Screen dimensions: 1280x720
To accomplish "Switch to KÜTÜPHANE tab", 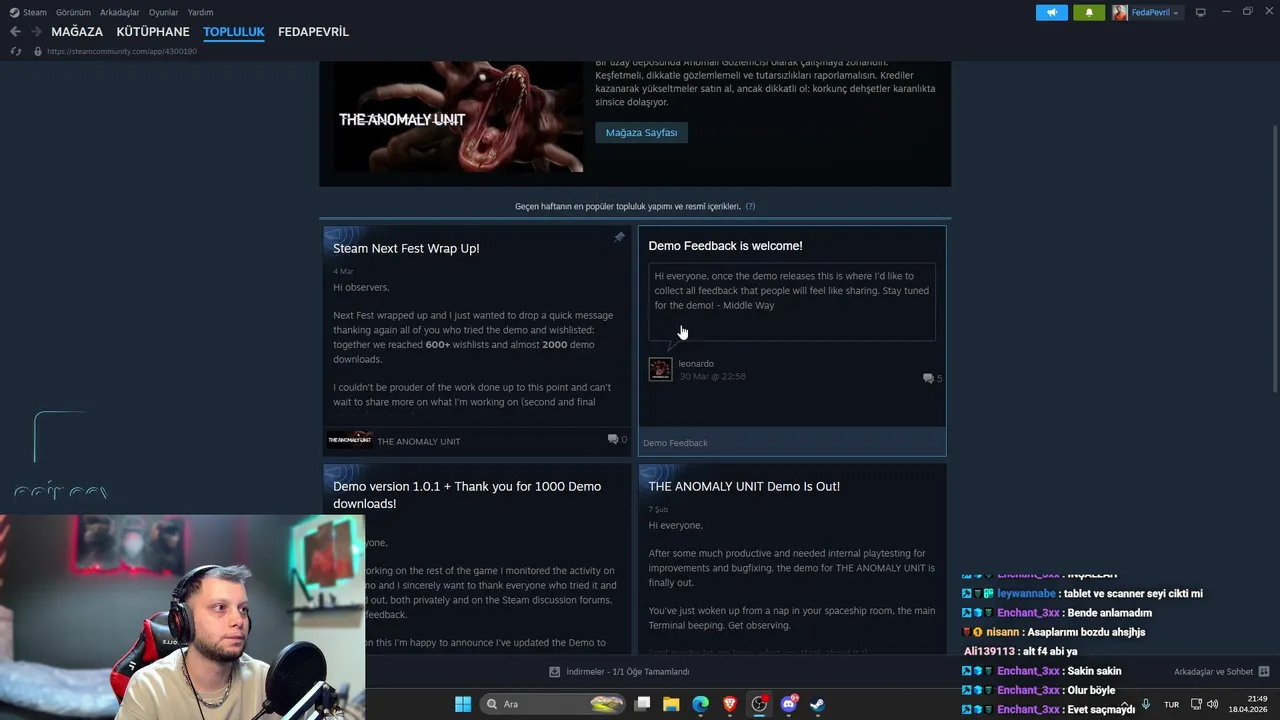I will [x=153, y=32].
